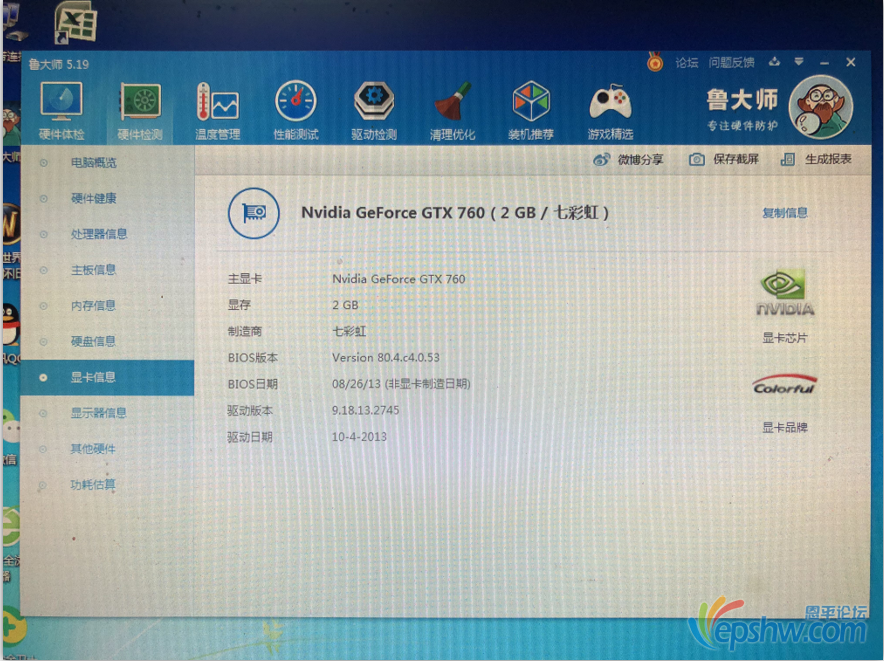Click 生成报表 generate report
884x661 pixels.
(816, 160)
